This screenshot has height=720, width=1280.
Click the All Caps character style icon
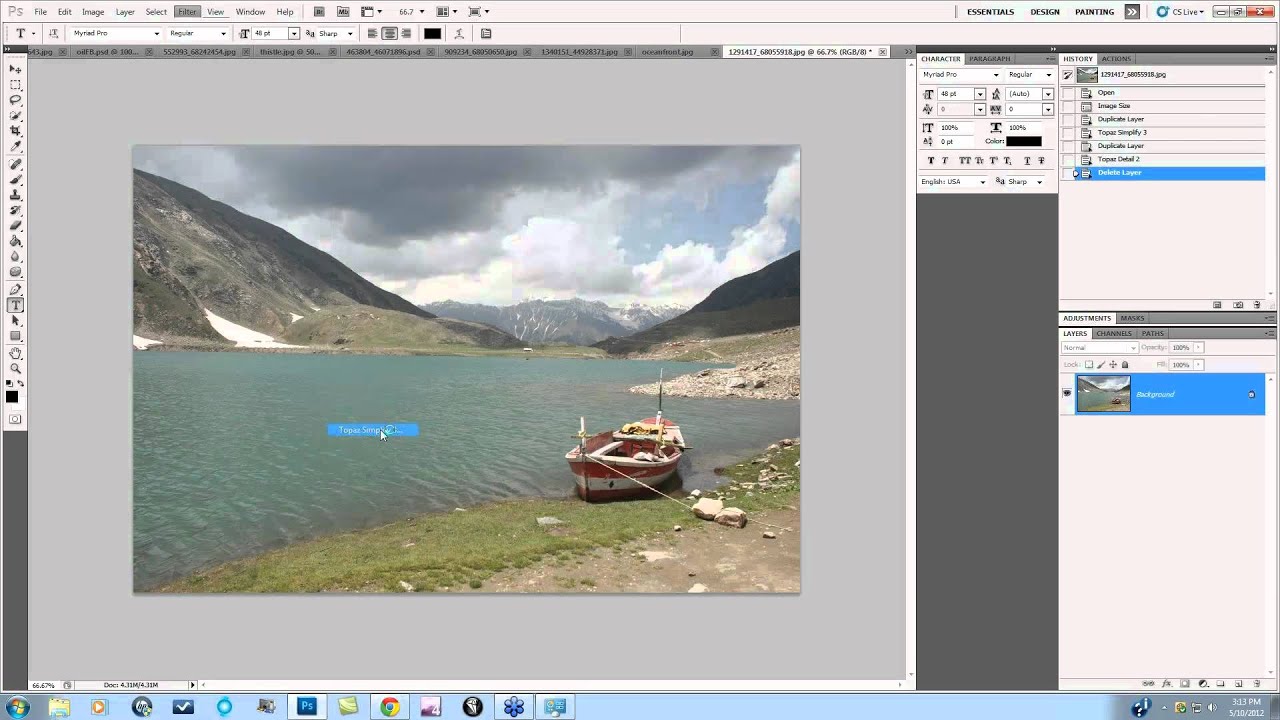(x=964, y=160)
